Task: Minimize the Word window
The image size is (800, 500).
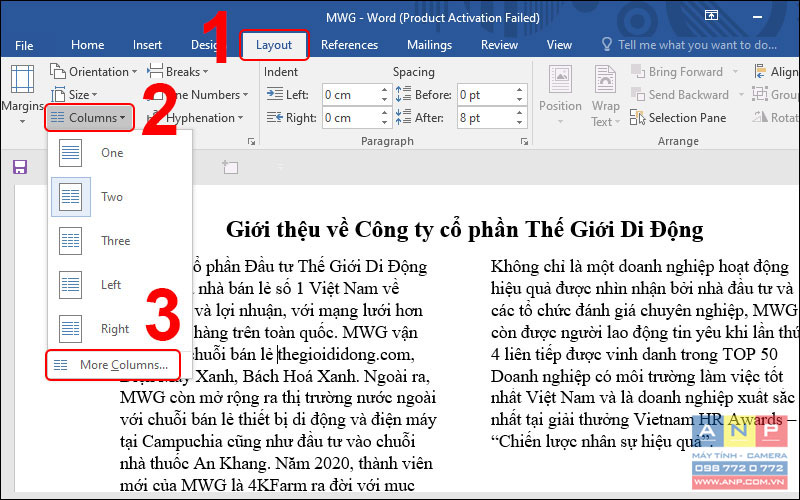Action: (x=757, y=17)
